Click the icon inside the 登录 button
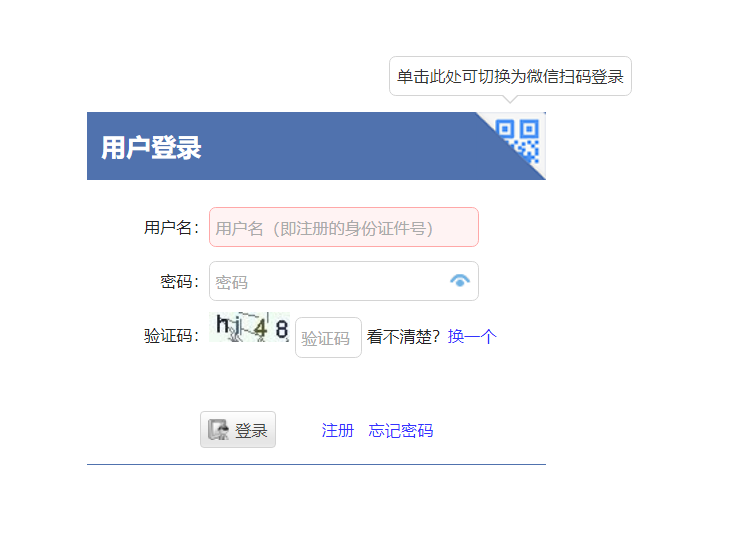Viewport: 752px width, 547px height. 218,430
